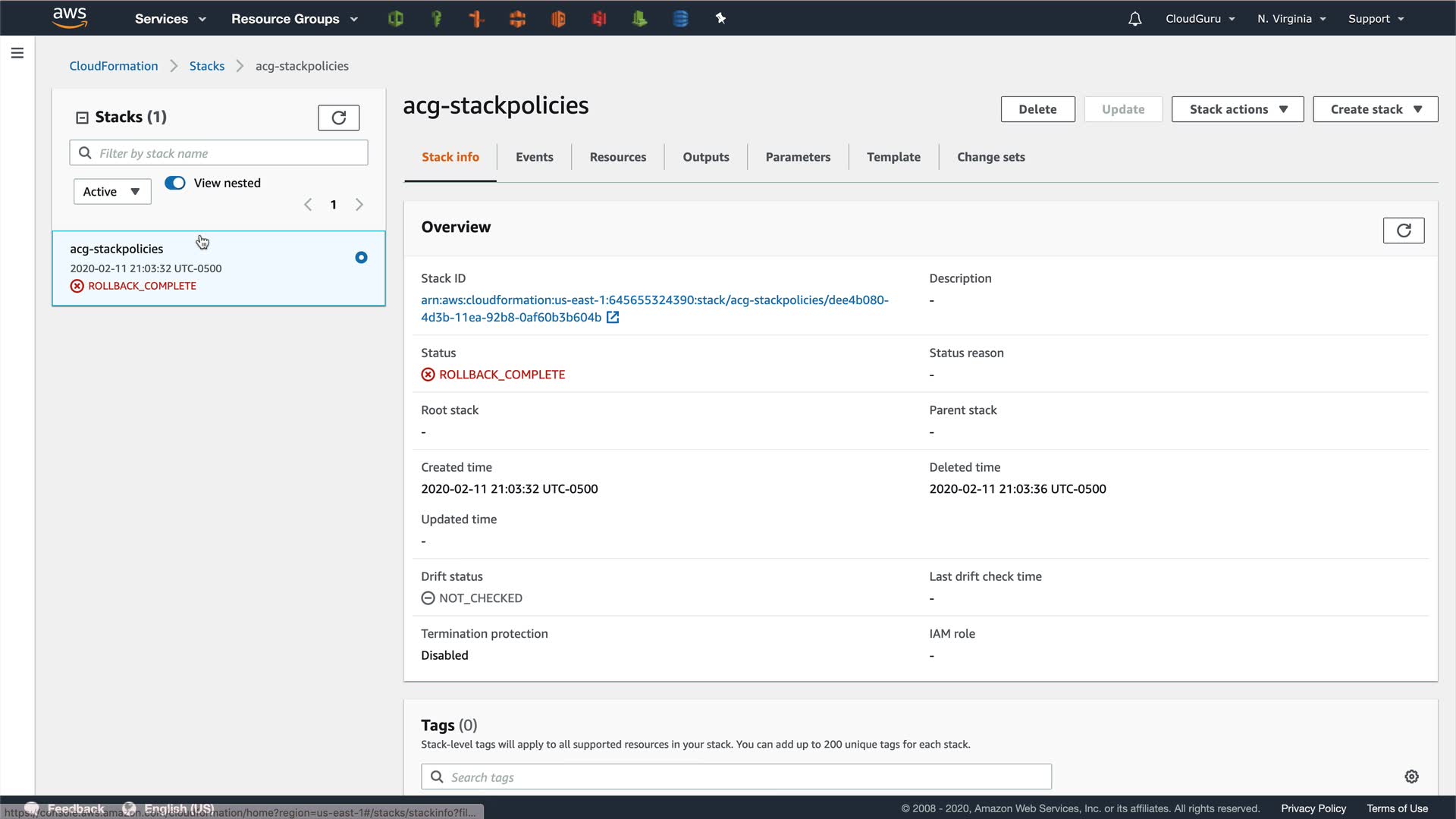
Task: Click the pushpin shortcut icon in top bar
Action: point(720,19)
